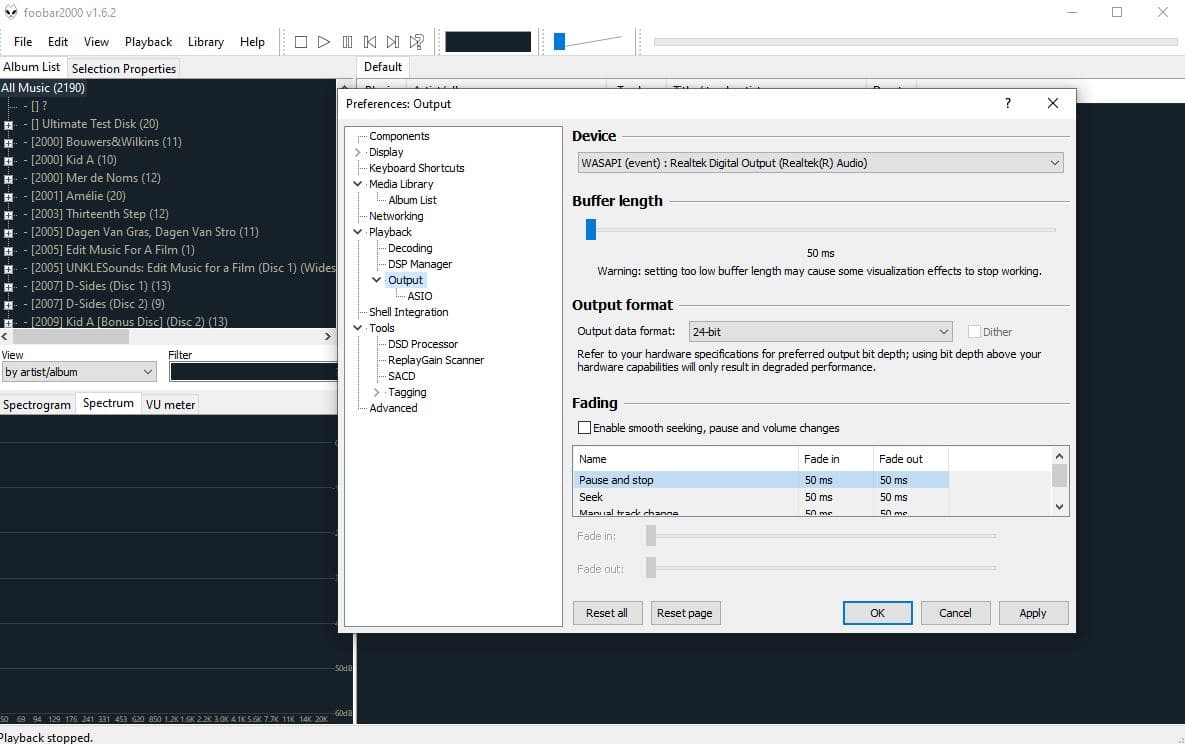Expand the Ultimate Test Disk album node
The image size is (1185, 744).
click(x=8, y=125)
